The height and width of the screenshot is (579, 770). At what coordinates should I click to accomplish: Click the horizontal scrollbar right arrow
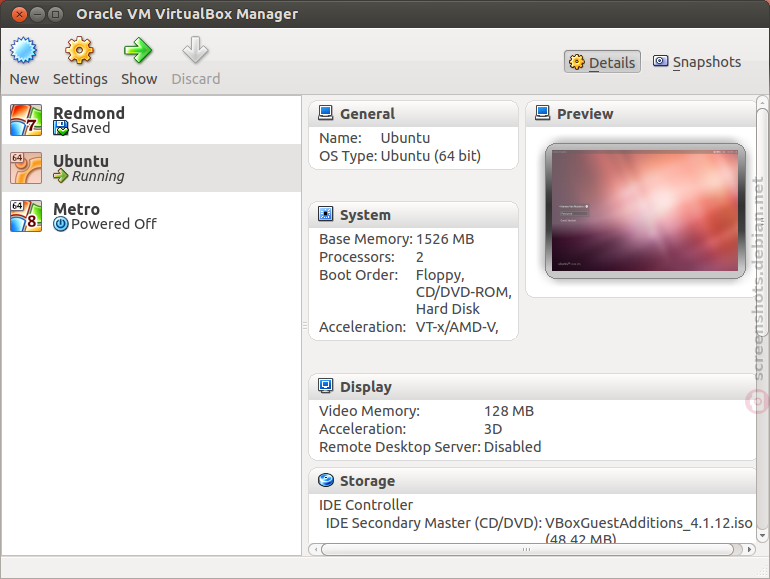749,549
